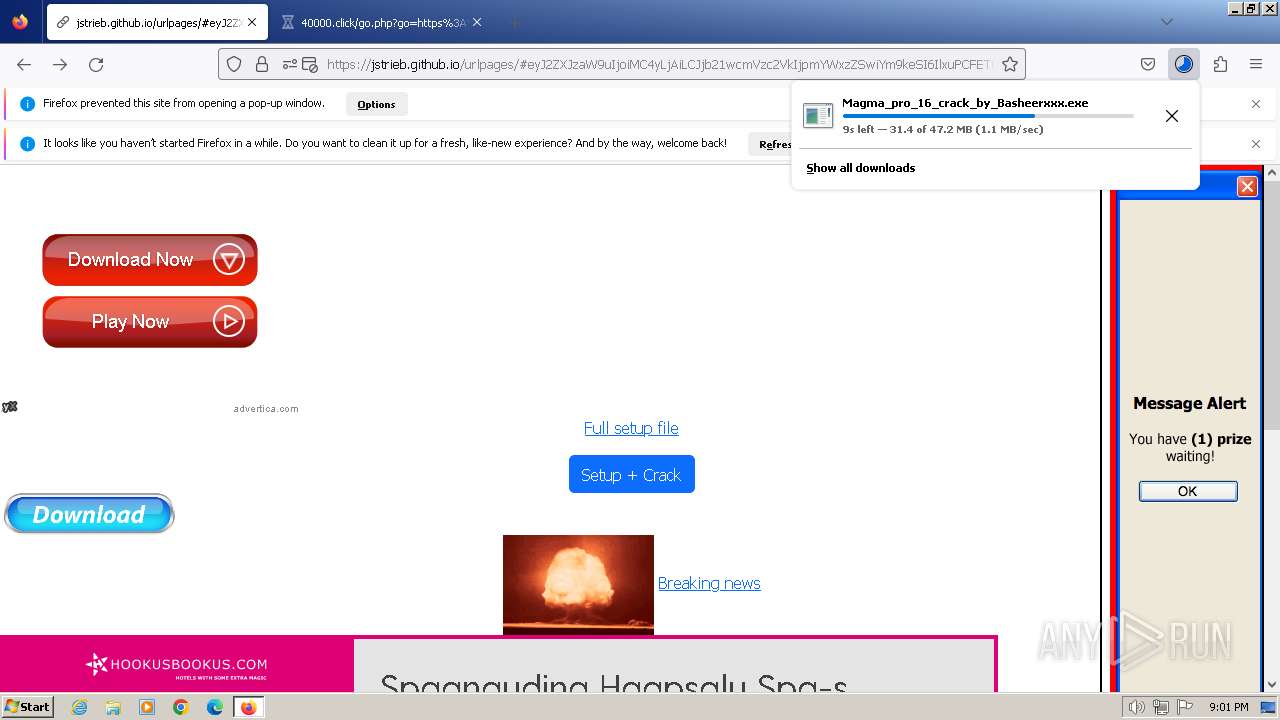
Task: Open the tracking protection shield icon
Action: point(234,64)
